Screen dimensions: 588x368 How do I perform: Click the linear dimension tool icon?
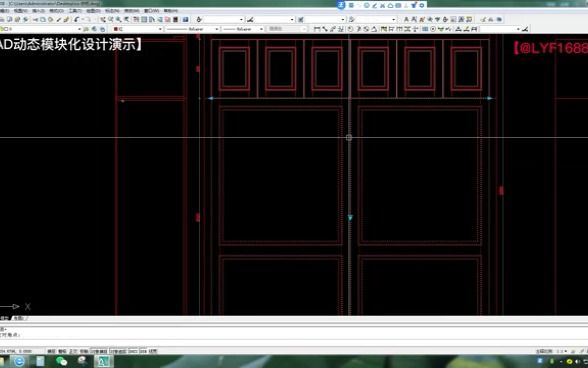coord(317,29)
